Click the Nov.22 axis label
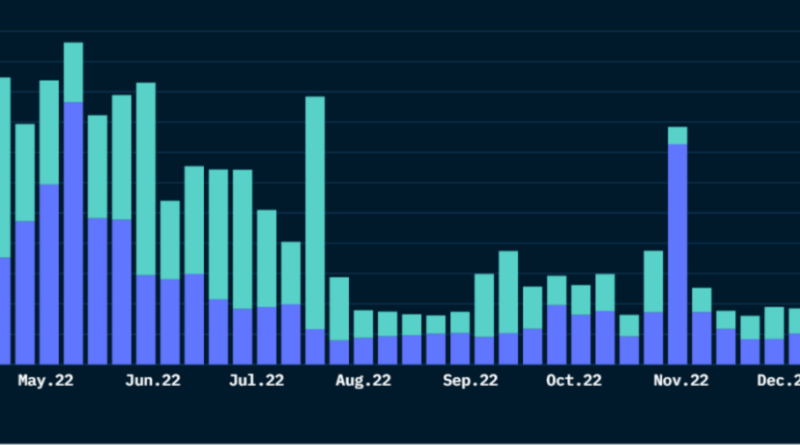This screenshot has width=800, height=445. 681,380
